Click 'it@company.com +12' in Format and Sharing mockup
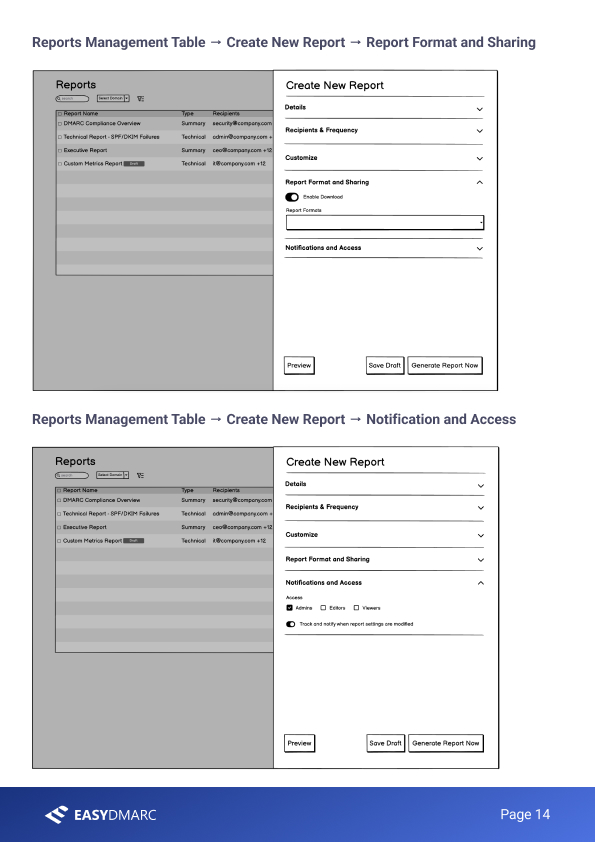595x842 pixels. [239, 164]
